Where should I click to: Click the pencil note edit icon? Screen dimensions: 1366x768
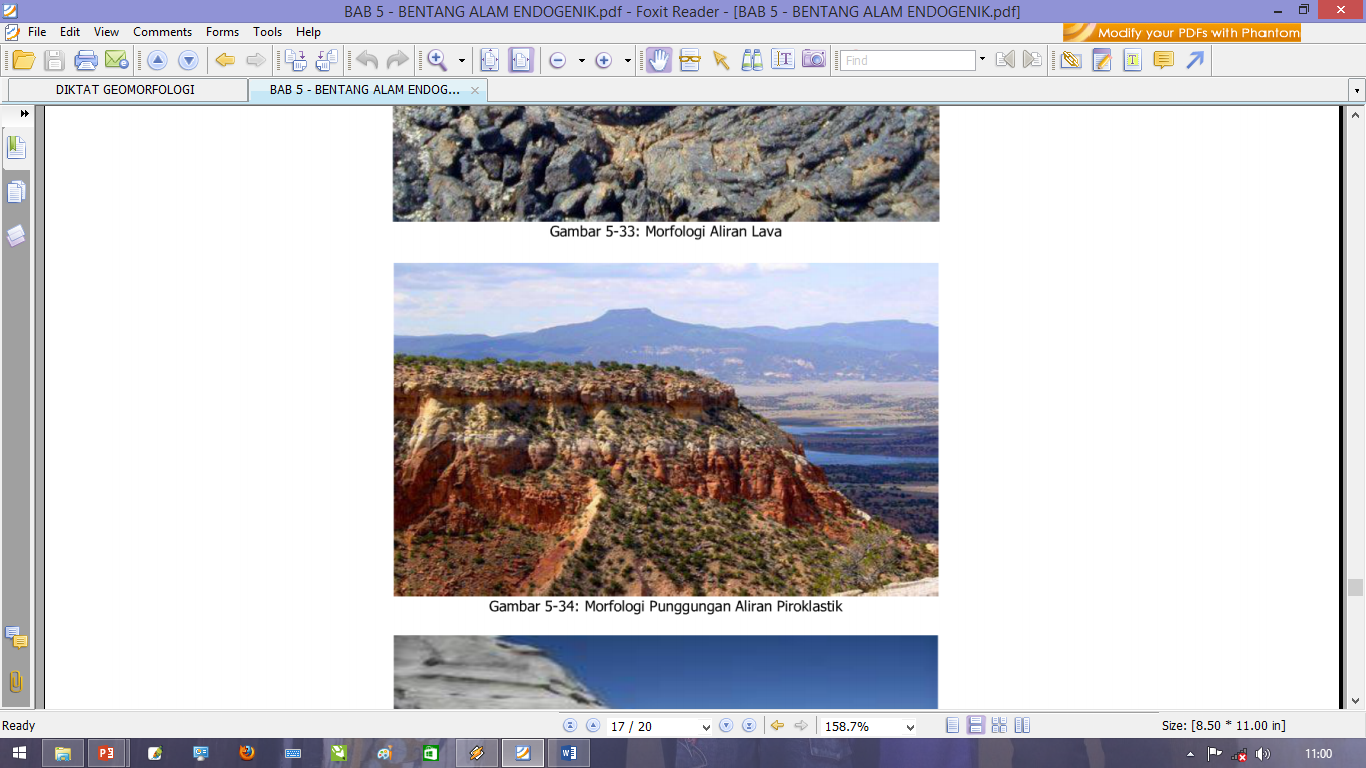(x=1102, y=60)
